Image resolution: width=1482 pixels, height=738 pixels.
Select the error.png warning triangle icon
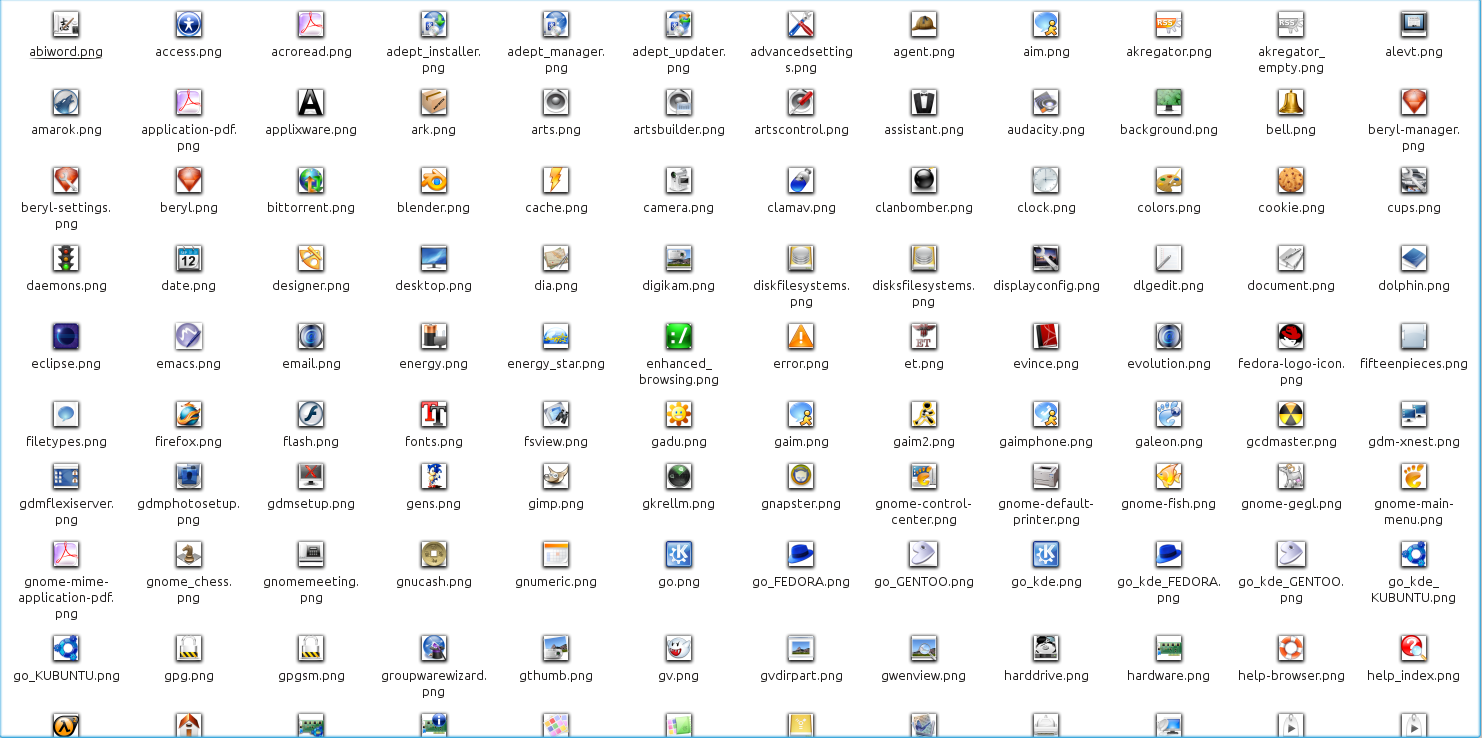tap(801, 336)
